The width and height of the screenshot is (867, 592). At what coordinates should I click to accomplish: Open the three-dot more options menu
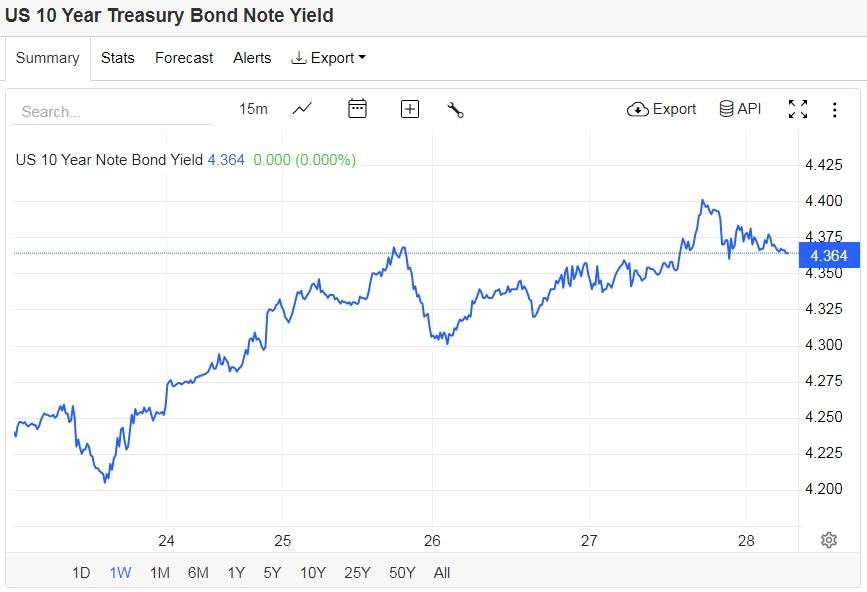tap(834, 109)
